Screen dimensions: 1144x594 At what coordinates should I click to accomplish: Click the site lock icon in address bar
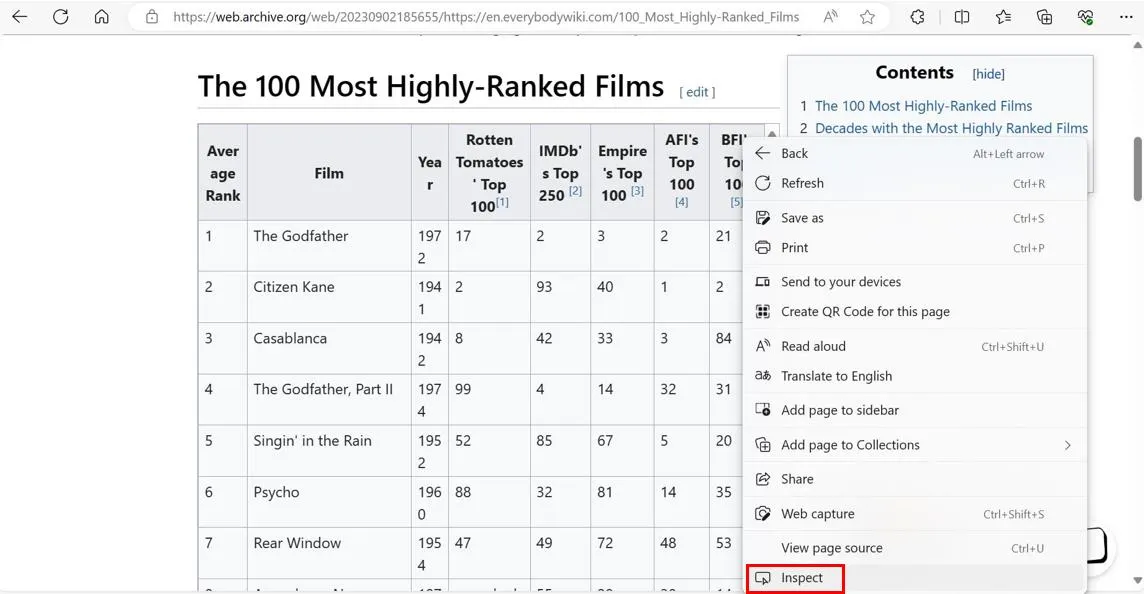click(x=152, y=17)
